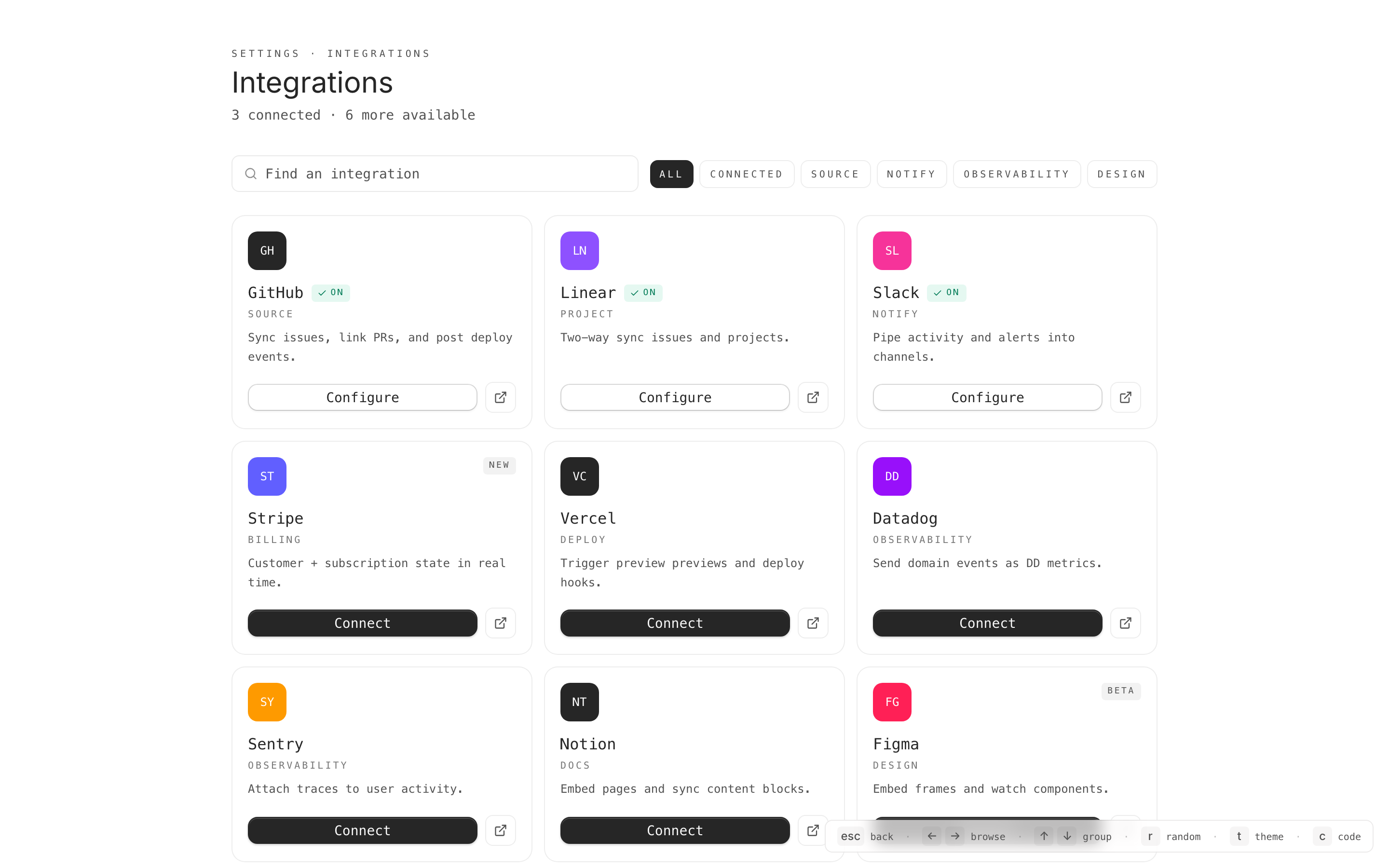Configure the GitHub integration
1389x868 pixels.
coord(362,397)
